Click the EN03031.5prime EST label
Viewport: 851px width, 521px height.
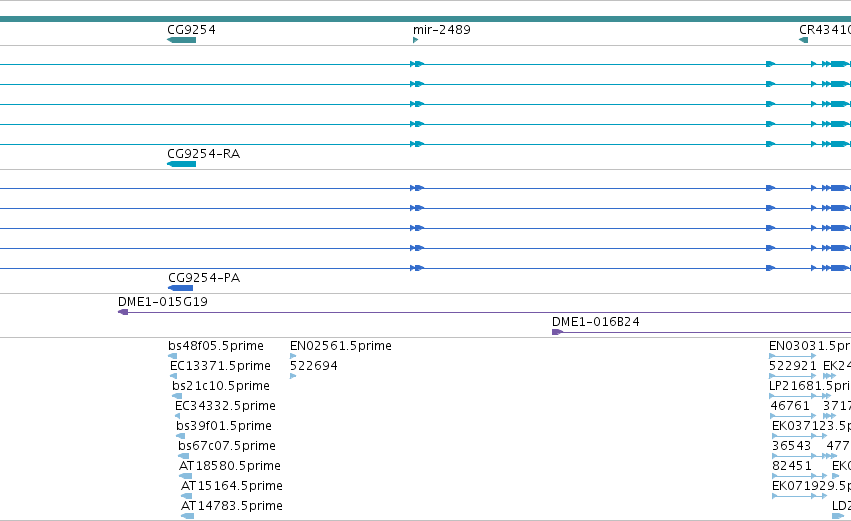click(810, 346)
